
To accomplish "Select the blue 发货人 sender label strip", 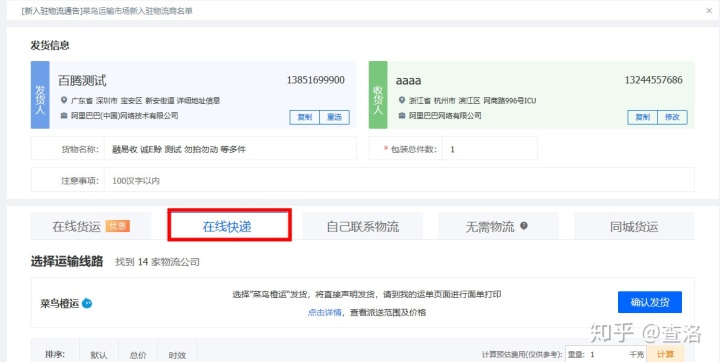I will coord(40,95).
